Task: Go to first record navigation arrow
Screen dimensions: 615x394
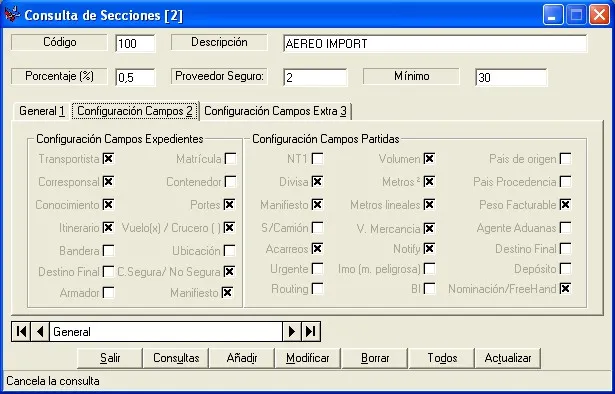Action: (21, 332)
